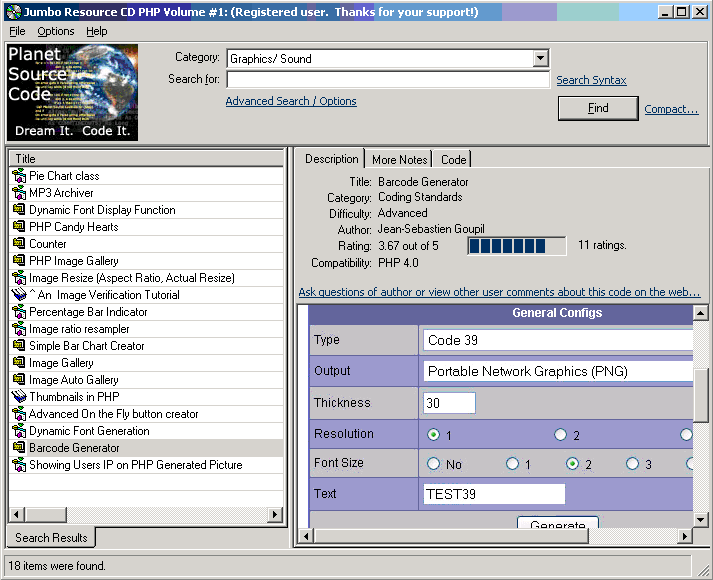The height and width of the screenshot is (580, 713).
Task: Open the ask questions of author link
Action: 499,292
